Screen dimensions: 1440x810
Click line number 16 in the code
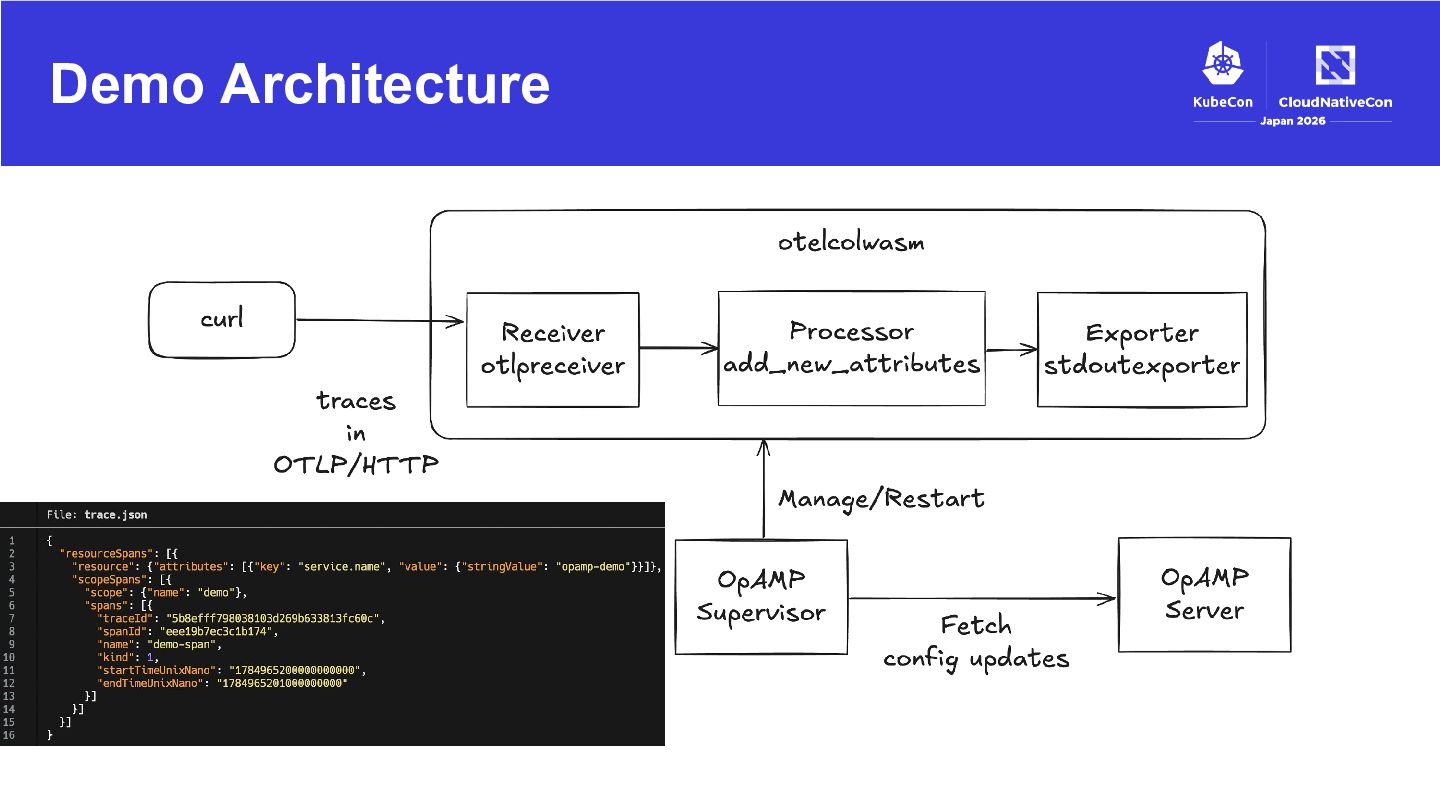click(x=9, y=735)
